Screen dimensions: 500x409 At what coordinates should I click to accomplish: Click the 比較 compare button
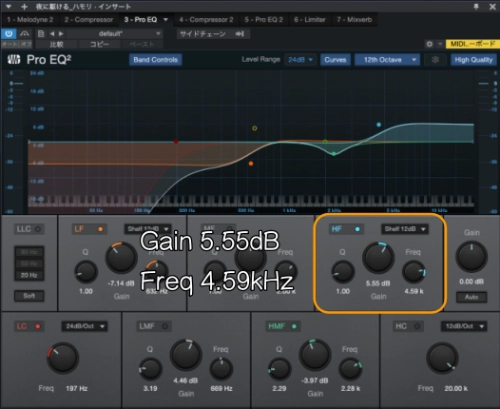coord(57,44)
